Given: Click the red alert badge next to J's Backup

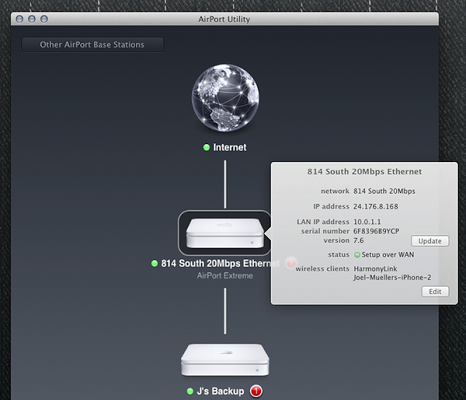Looking at the screenshot, I should 256,391.
